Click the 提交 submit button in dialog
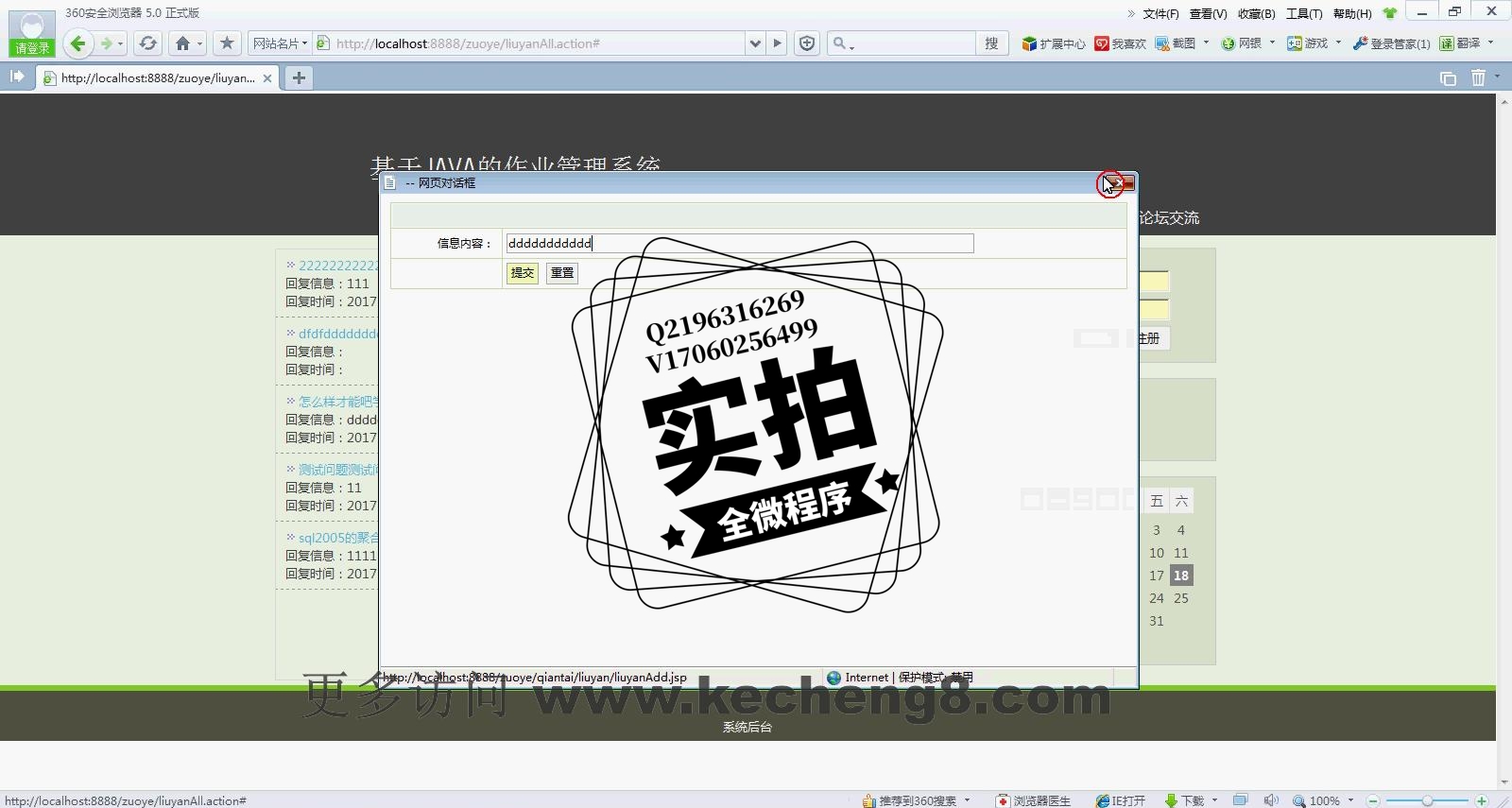The image size is (1512, 808). tap(523, 272)
